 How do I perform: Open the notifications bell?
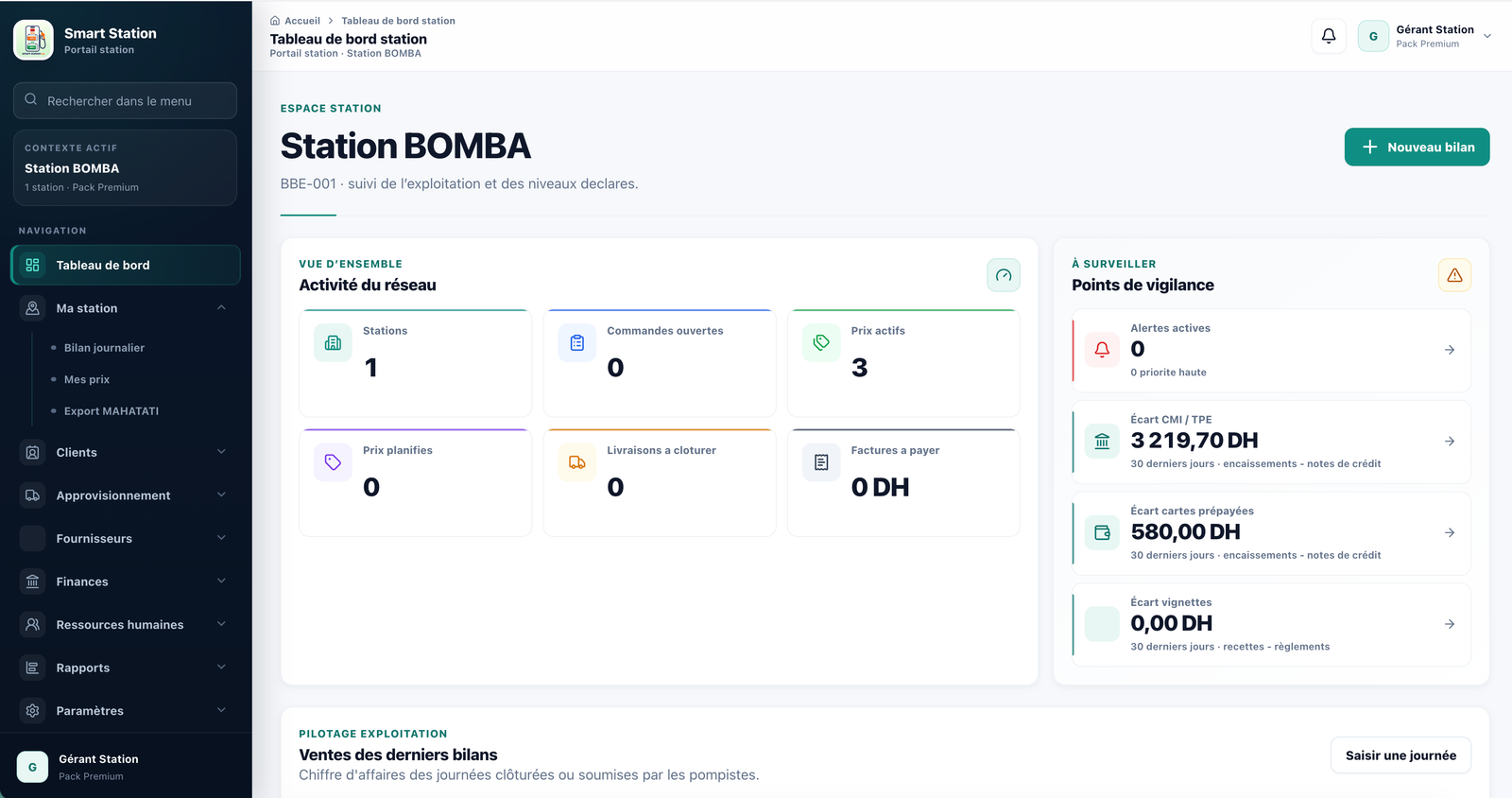pyautogui.click(x=1329, y=36)
